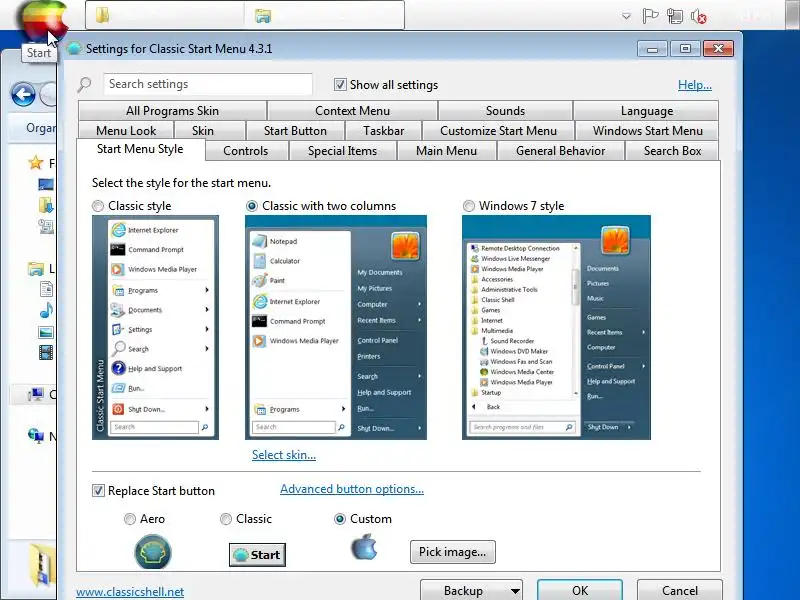Click the Computer icon in Explorer sidebar

point(36,394)
